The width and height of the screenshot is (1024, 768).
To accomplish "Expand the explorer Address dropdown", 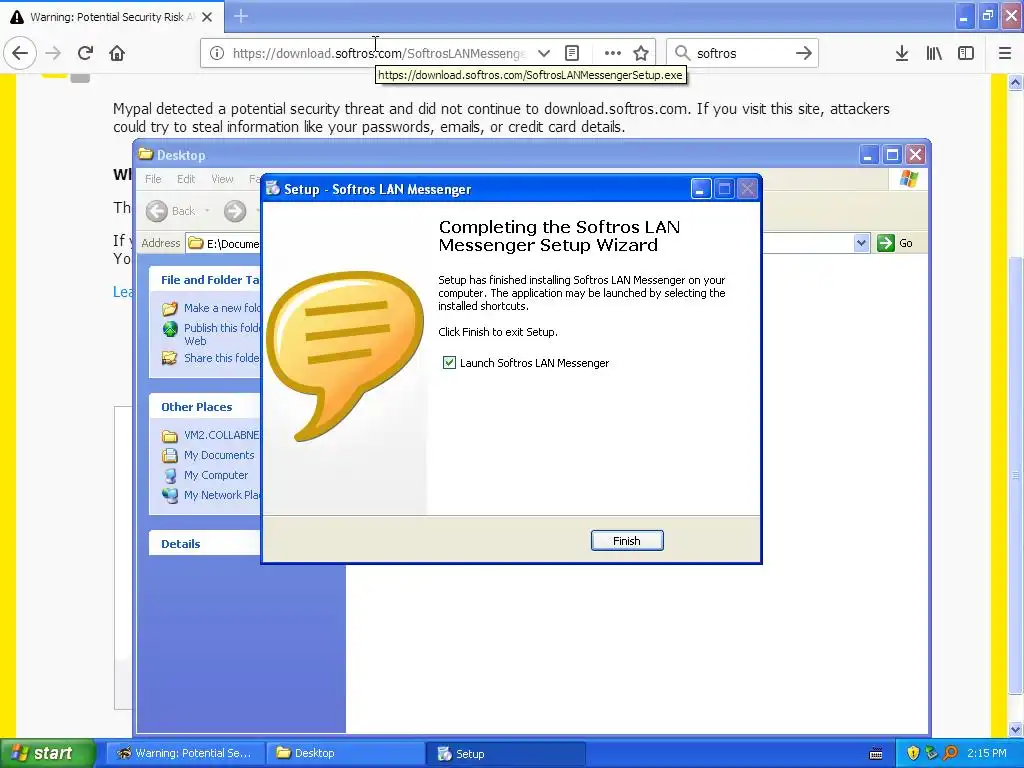I will click(x=861, y=243).
